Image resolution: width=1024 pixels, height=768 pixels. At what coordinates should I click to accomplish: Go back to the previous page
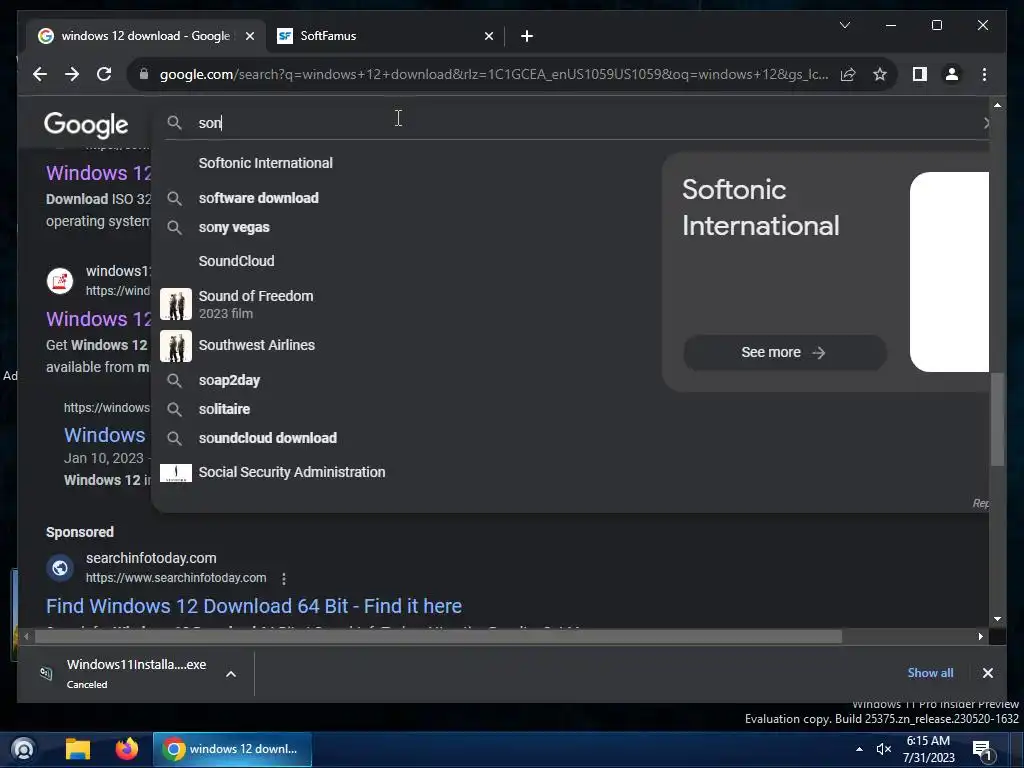click(x=40, y=74)
